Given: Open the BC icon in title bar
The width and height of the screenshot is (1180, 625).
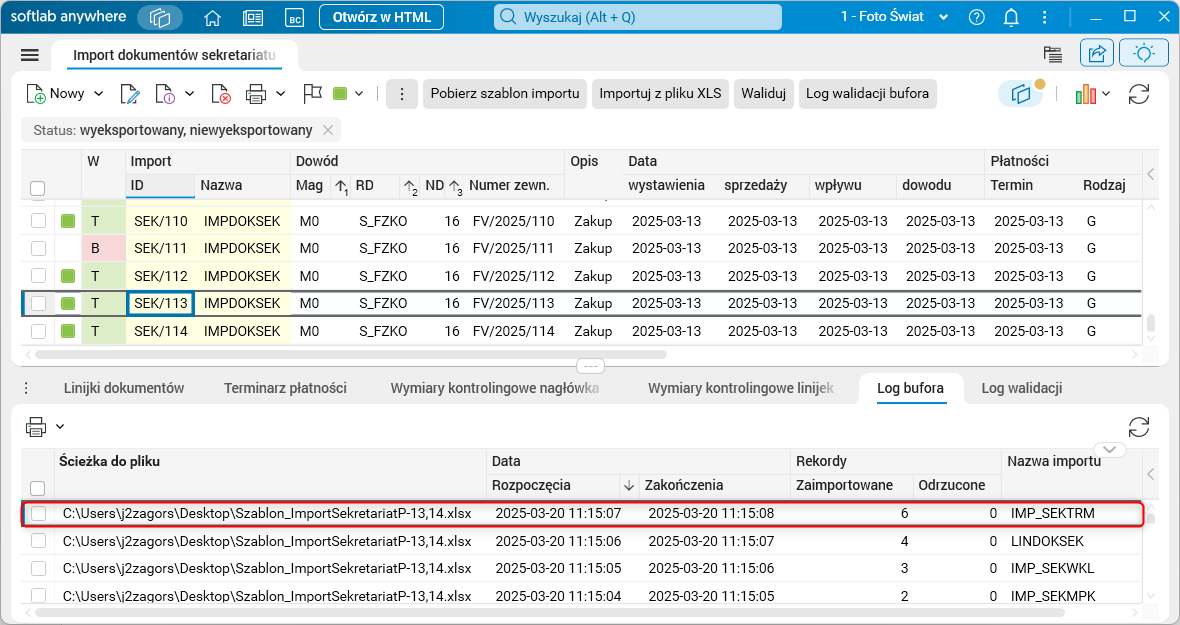Looking at the screenshot, I should 294,17.
